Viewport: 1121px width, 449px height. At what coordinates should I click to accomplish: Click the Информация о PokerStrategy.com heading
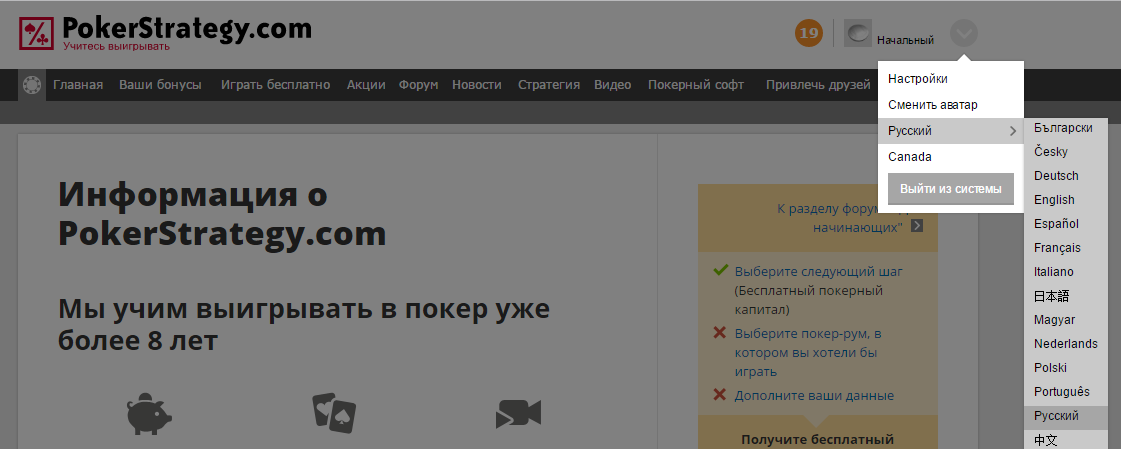tap(222, 213)
